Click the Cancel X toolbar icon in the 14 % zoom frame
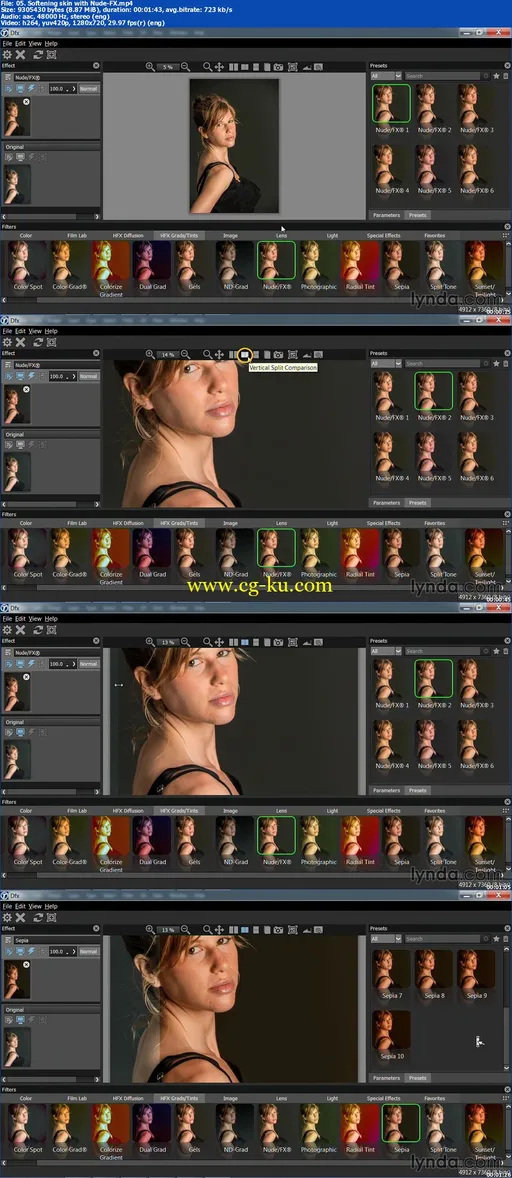Screen dimensions: 512x1178 tap(20, 343)
